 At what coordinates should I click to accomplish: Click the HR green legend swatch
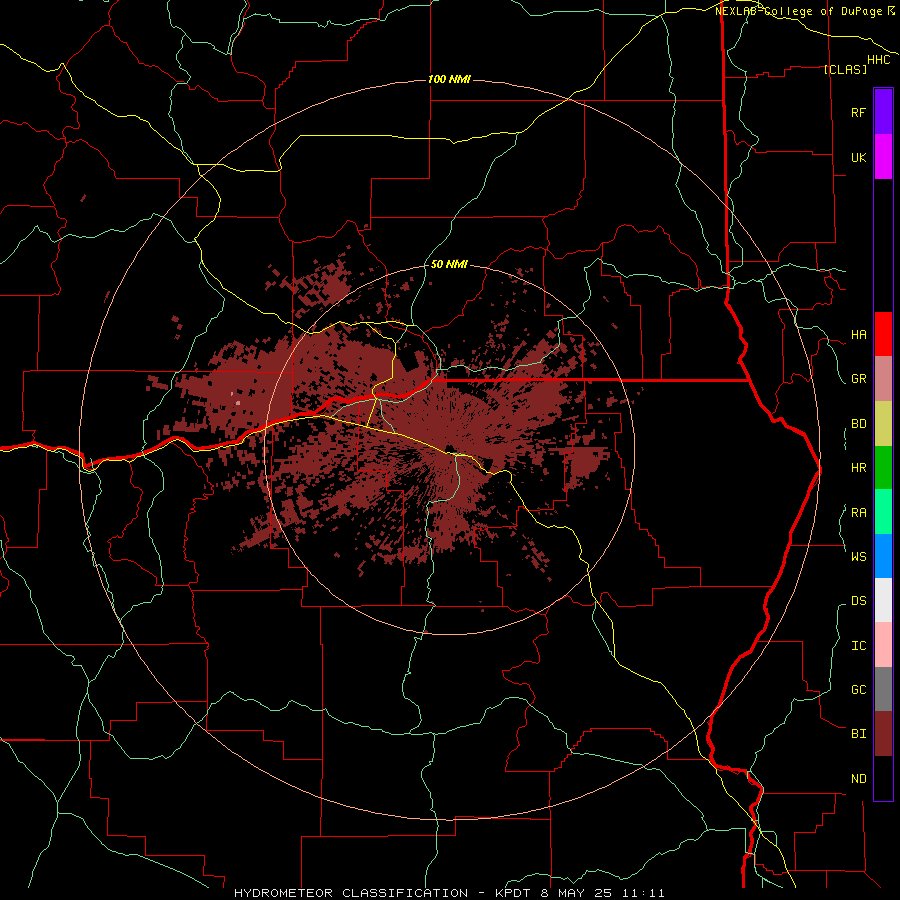point(883,468)
